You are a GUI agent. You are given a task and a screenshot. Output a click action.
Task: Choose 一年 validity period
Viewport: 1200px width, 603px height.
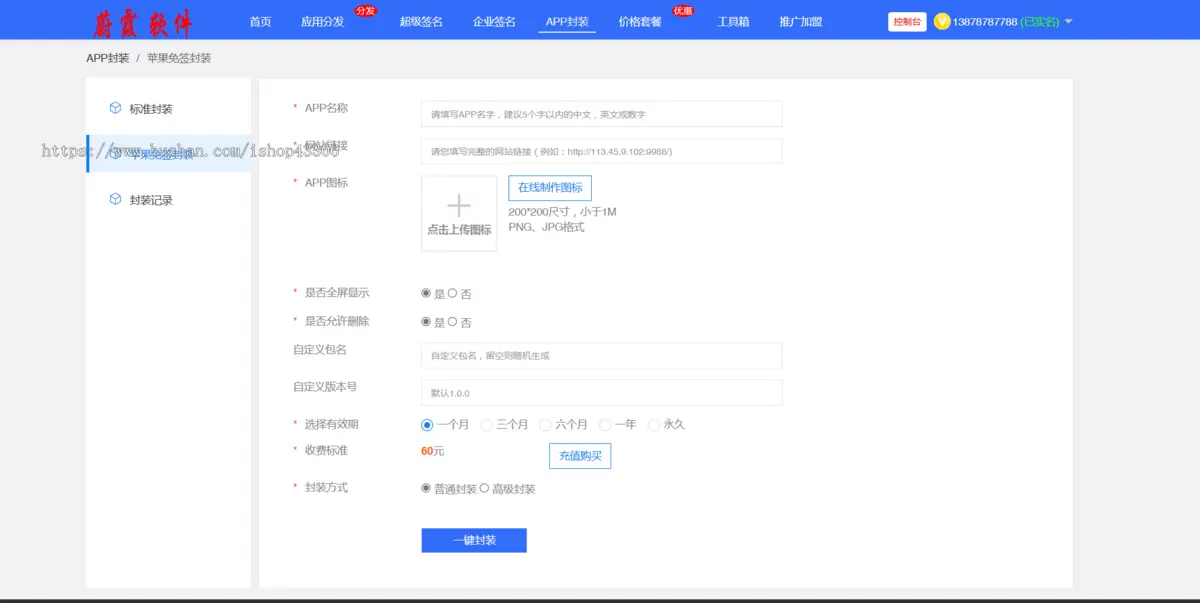pos(605,425)
